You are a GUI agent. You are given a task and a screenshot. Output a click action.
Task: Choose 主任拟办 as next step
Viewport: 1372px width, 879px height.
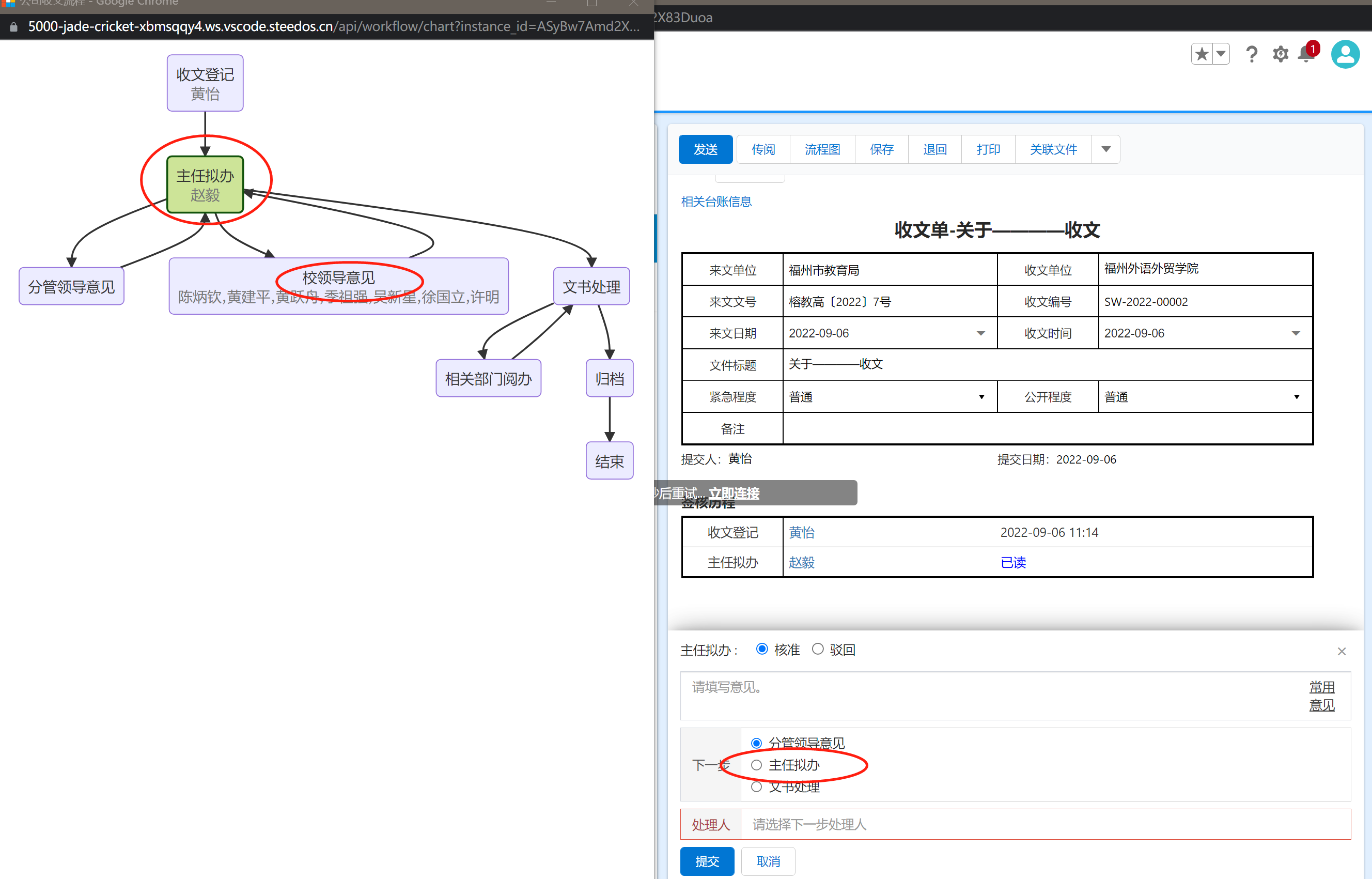[756, 765]
